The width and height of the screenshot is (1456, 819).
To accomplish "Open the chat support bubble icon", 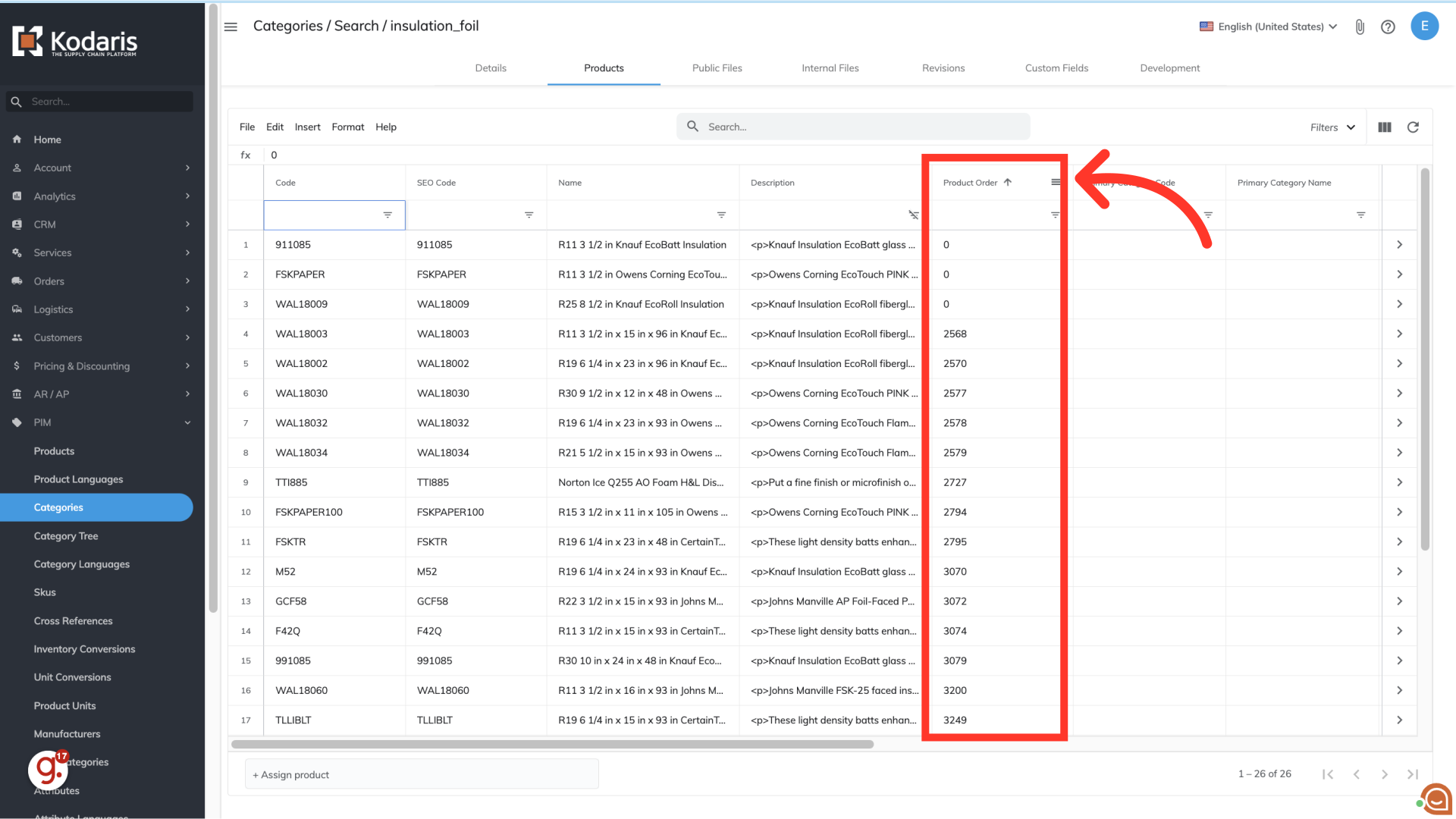I will [1436, 799].
